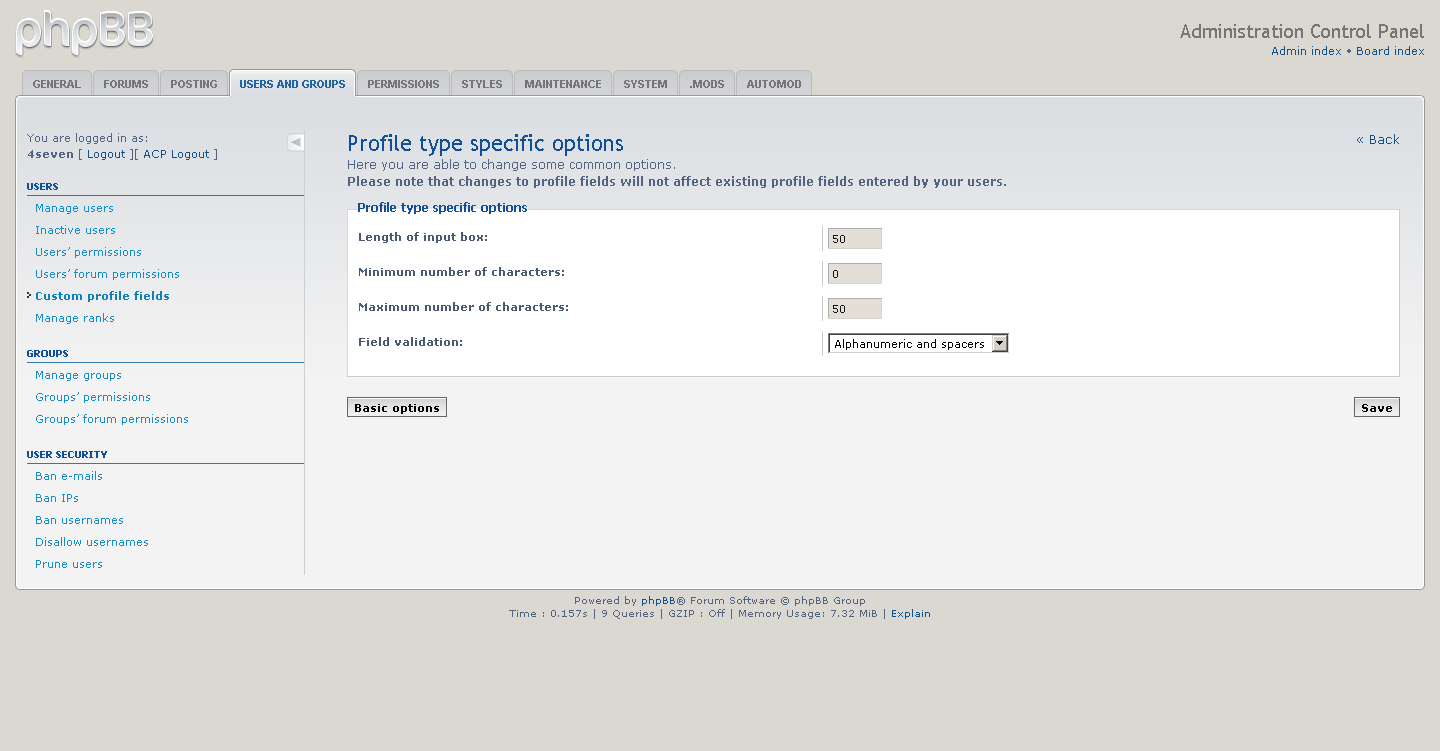Click the phpBB logo
Viewport: 1440px width, 751px height.
(85, 32)
